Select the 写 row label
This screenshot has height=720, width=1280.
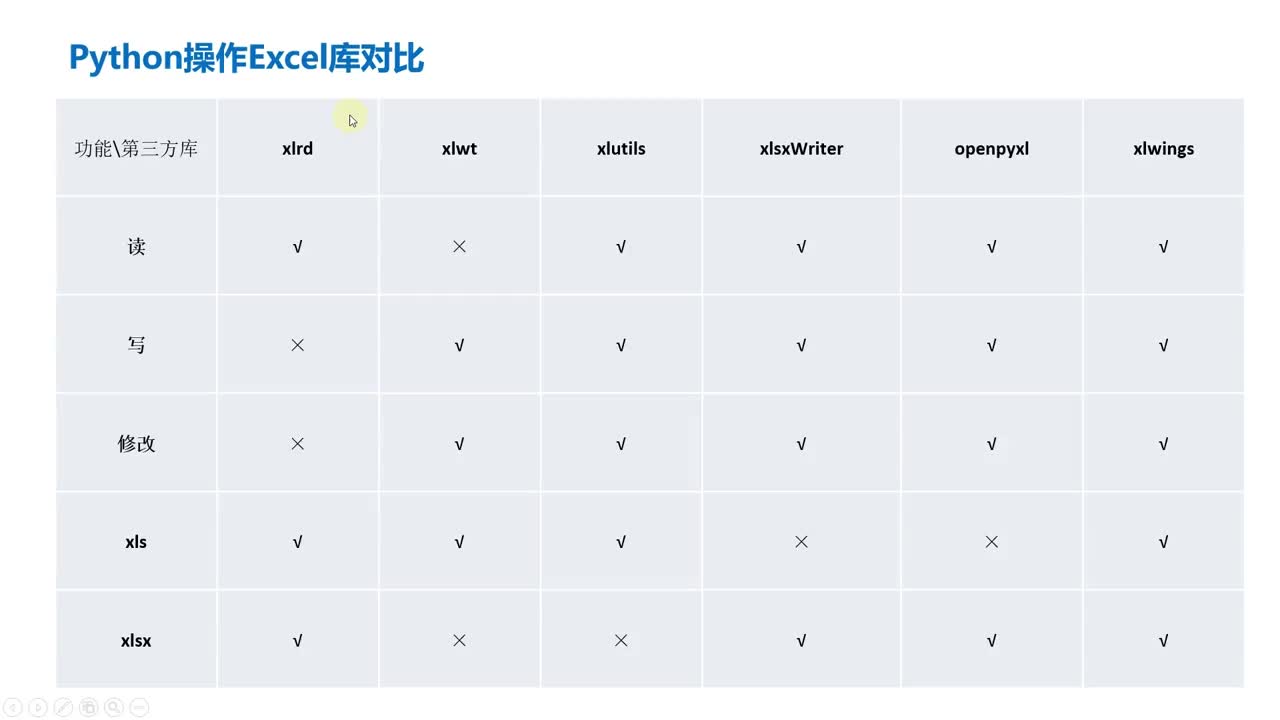coord(137,345)
